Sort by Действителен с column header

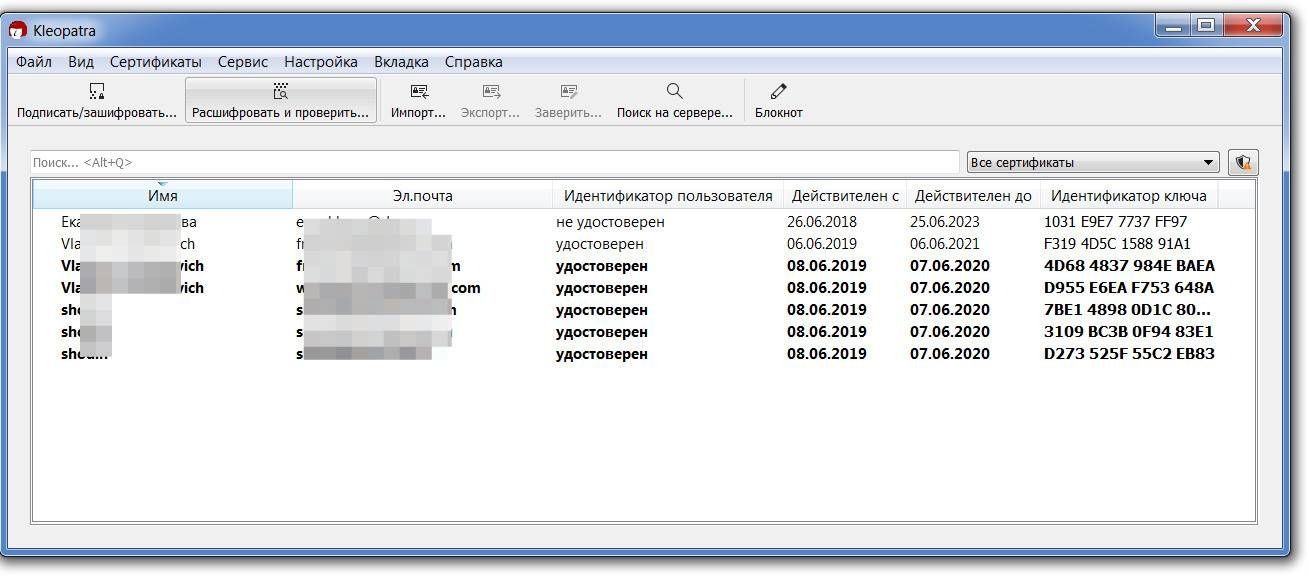(x=845, y=195)
